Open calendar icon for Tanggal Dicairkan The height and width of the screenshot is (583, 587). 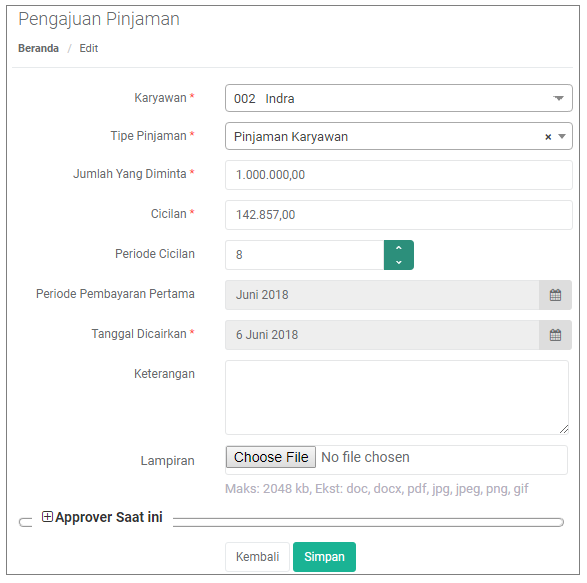[x=555, y=335]
